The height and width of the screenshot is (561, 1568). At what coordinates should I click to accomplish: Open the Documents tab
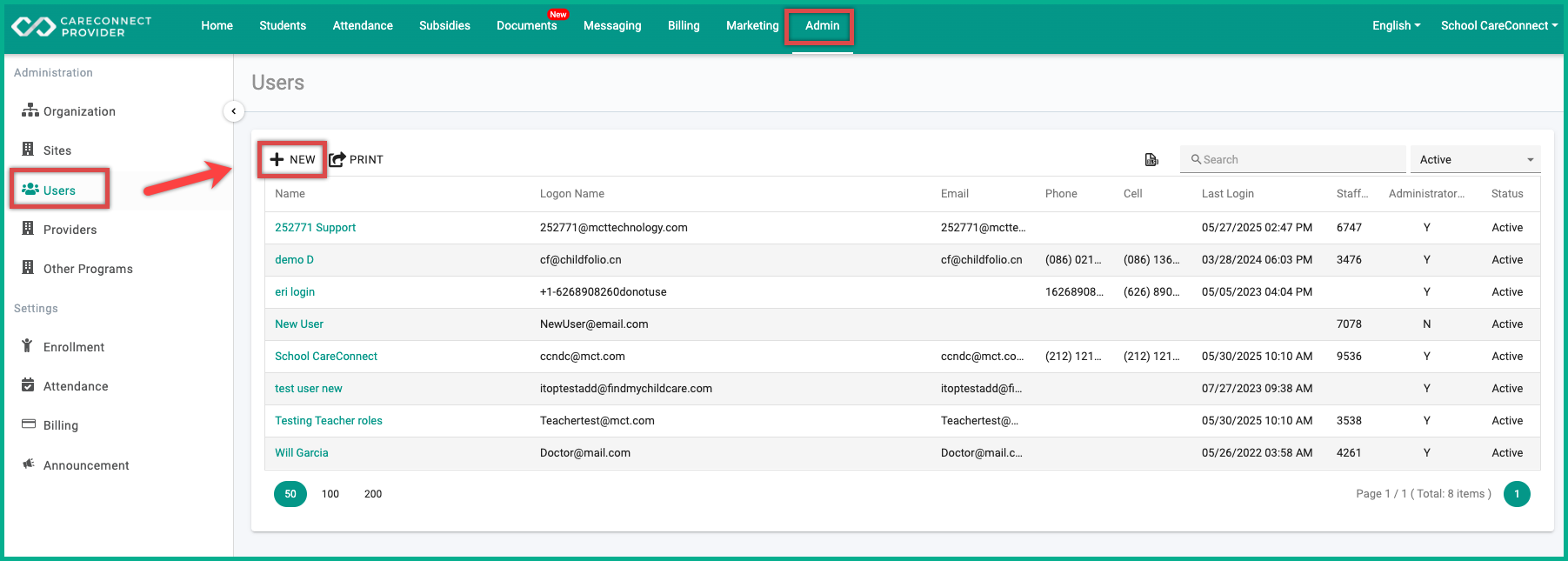click(x=526, y=25)
